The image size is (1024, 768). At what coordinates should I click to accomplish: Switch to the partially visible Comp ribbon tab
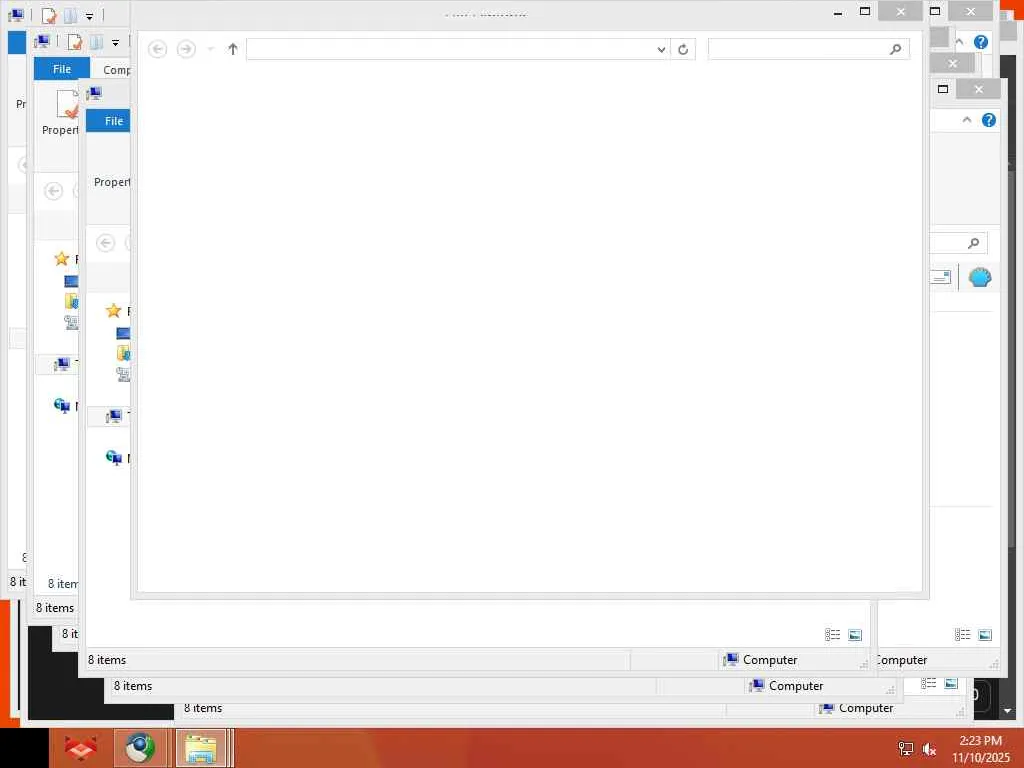[116, 70]
